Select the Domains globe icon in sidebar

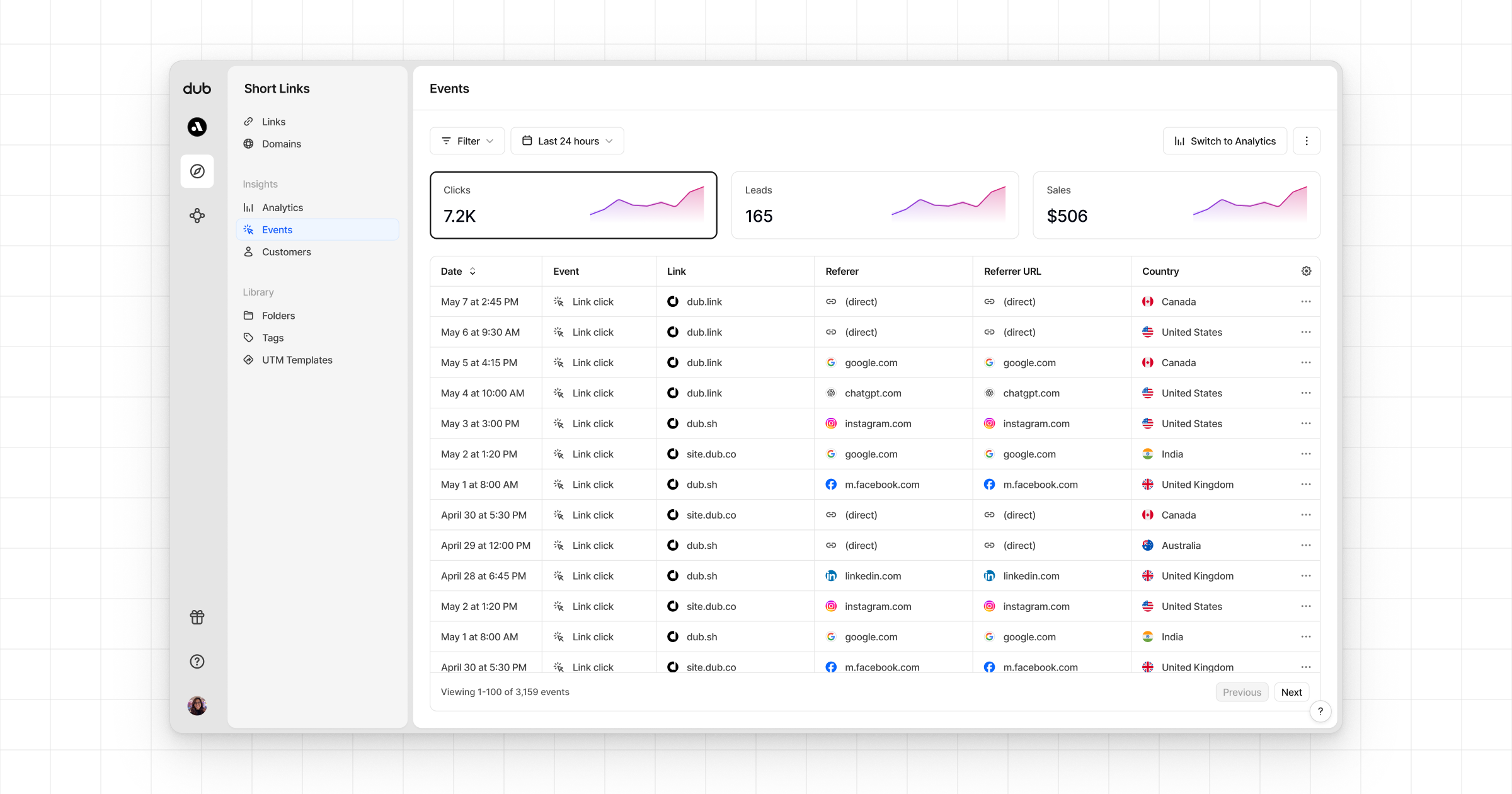(x=249, y=144)
